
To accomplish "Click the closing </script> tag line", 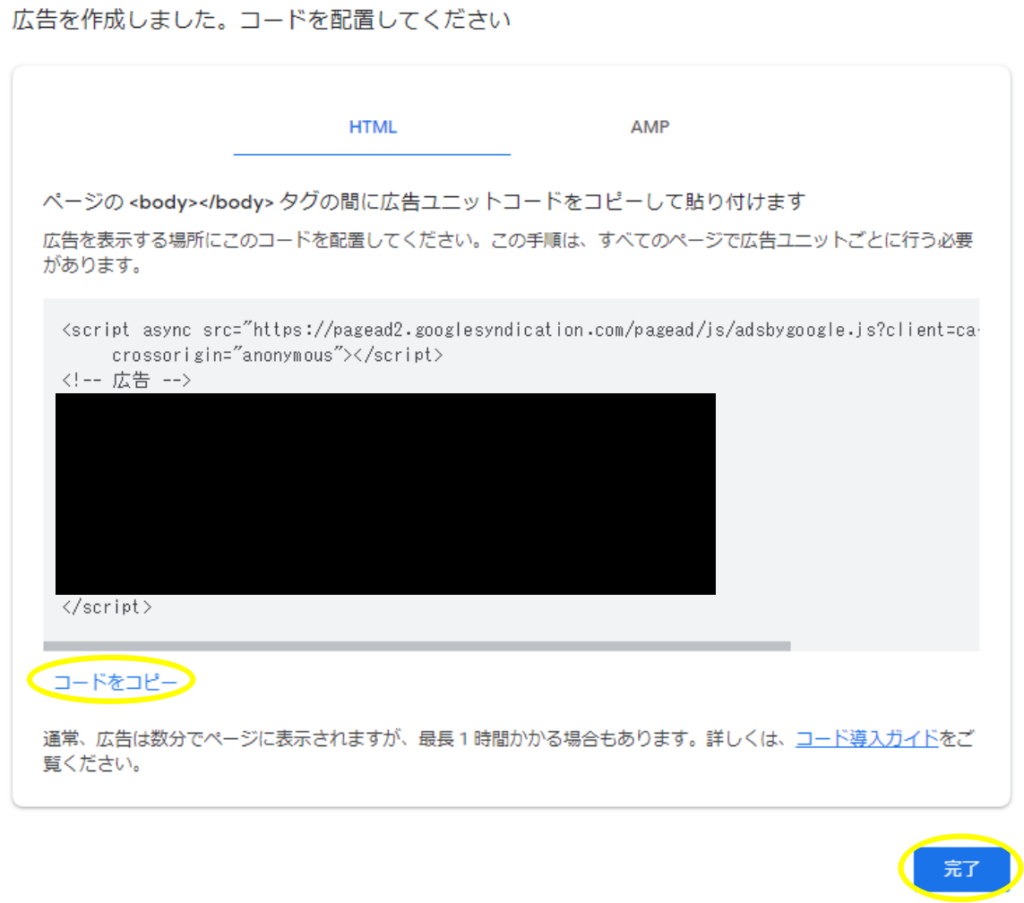I will tap(106, 607).
